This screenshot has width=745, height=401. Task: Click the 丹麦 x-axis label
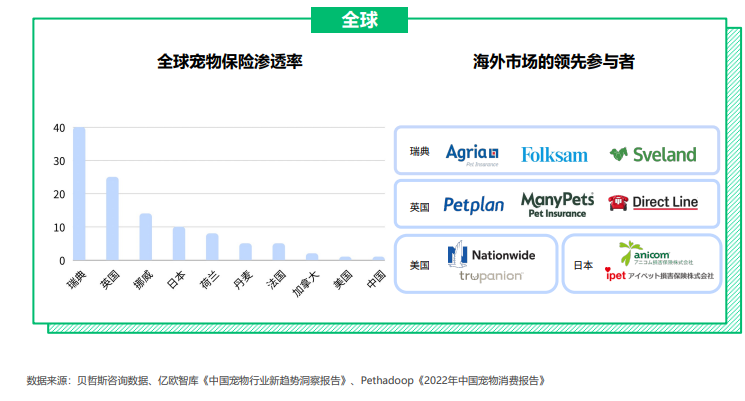(243, 279)
